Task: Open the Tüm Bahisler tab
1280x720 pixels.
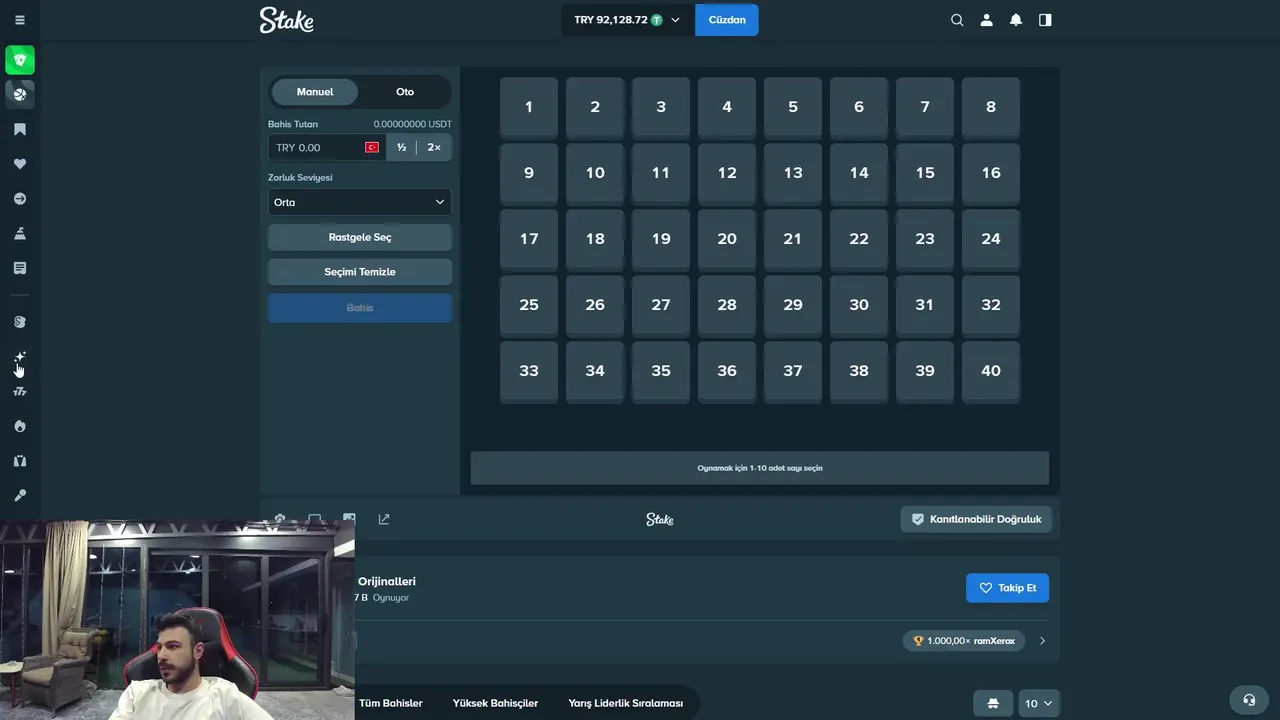Action: (390, 703)
